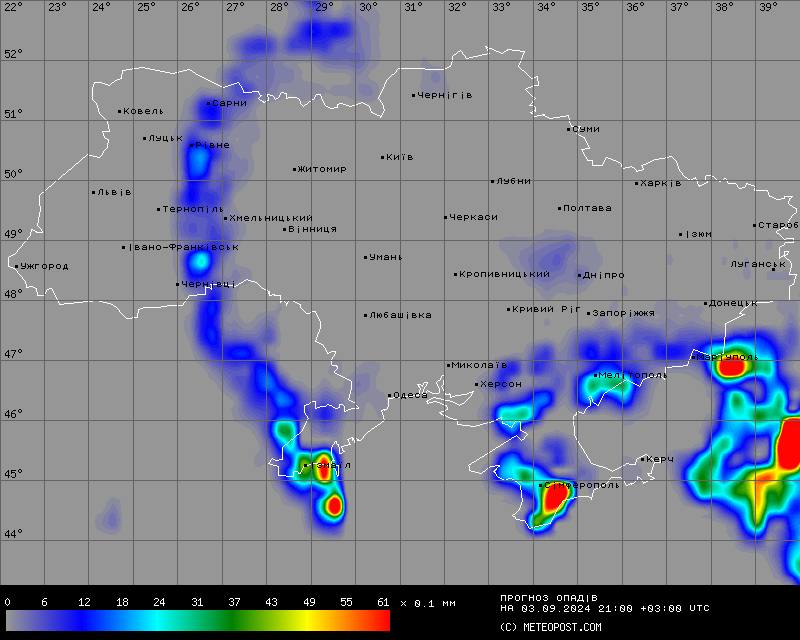Click the Дніпро city marker
The height and width of the screenshot is (640, 800).
(580, 275)
